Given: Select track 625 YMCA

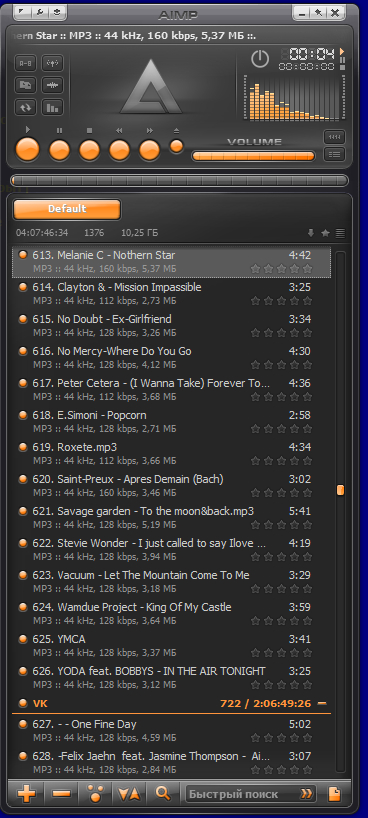Looking at the screenshot, I should [x=171, y=645].
